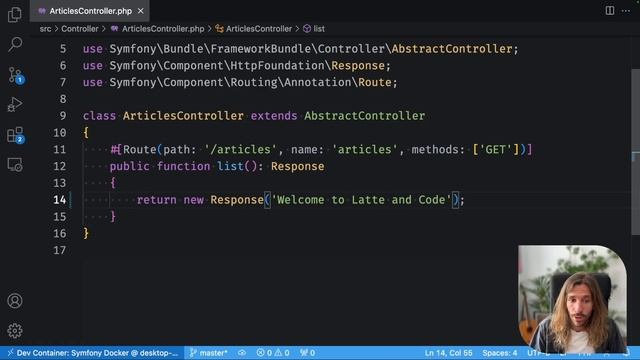Click the list function name on line 12
This screenshot has width=640, height=360.
pos(230,167)
